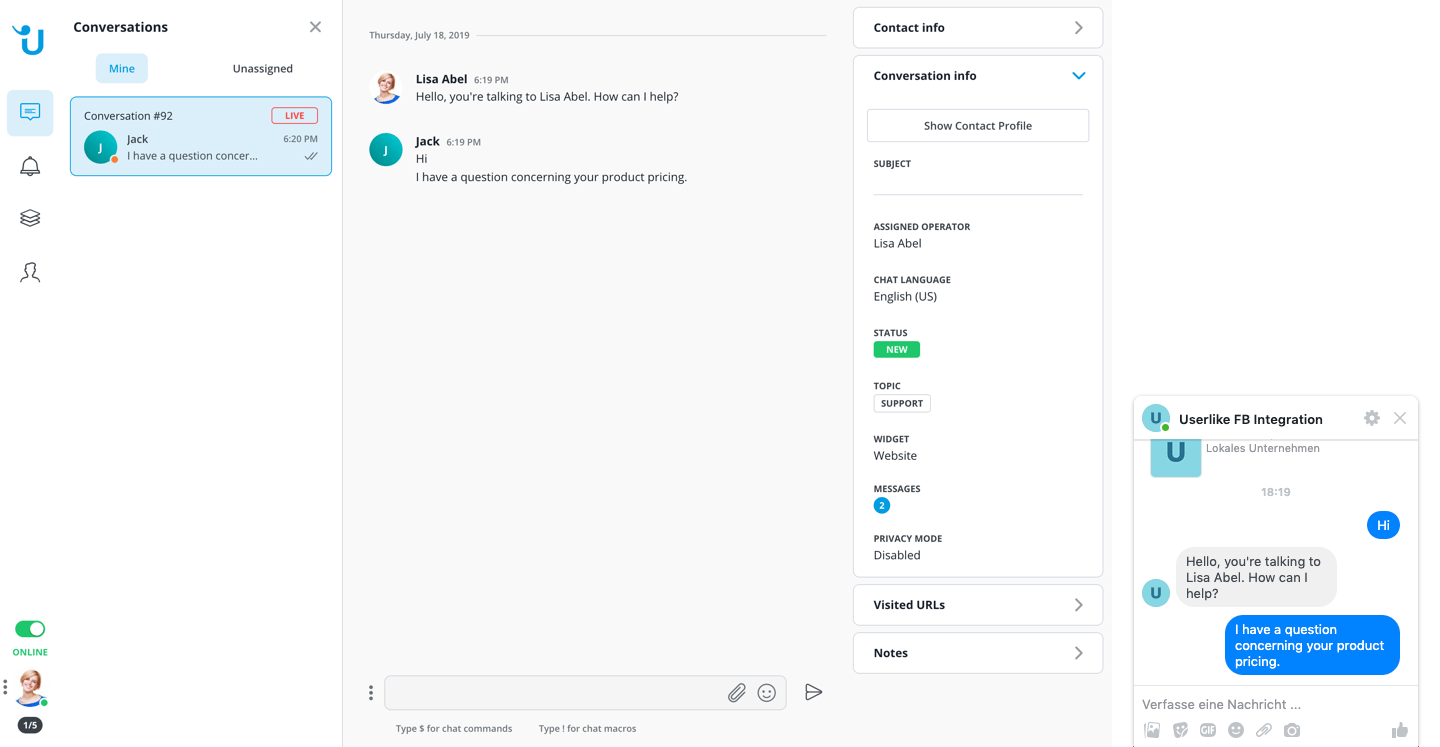
Task: Open the notifications bell icon
Action: [x=30, y=166]
